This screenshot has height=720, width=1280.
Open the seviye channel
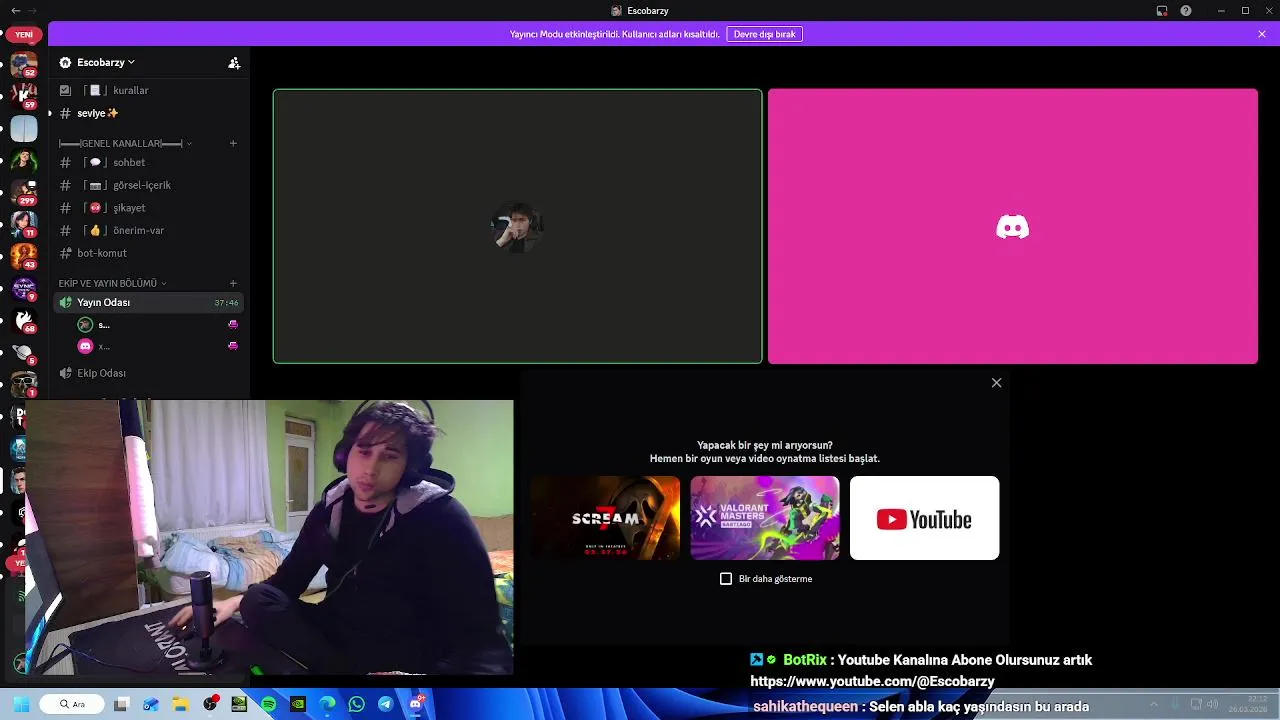150,113
